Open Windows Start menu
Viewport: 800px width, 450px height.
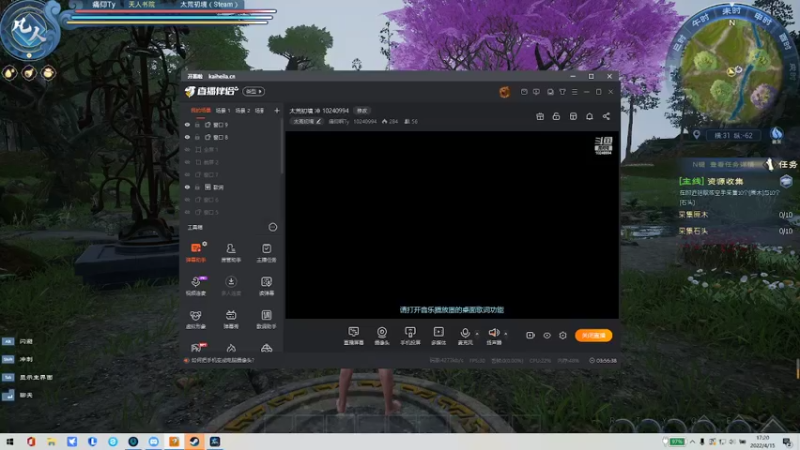pyautogui.click(x=10, y=441)
